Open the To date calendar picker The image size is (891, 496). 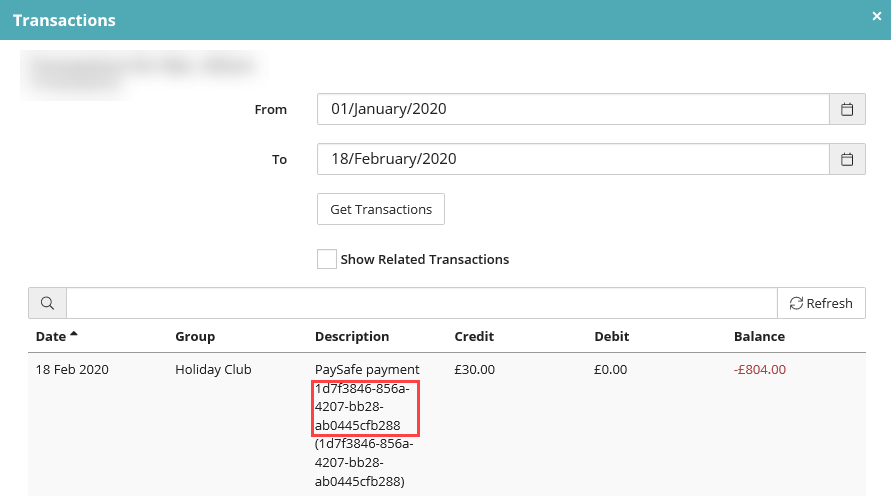click(847, 159)
